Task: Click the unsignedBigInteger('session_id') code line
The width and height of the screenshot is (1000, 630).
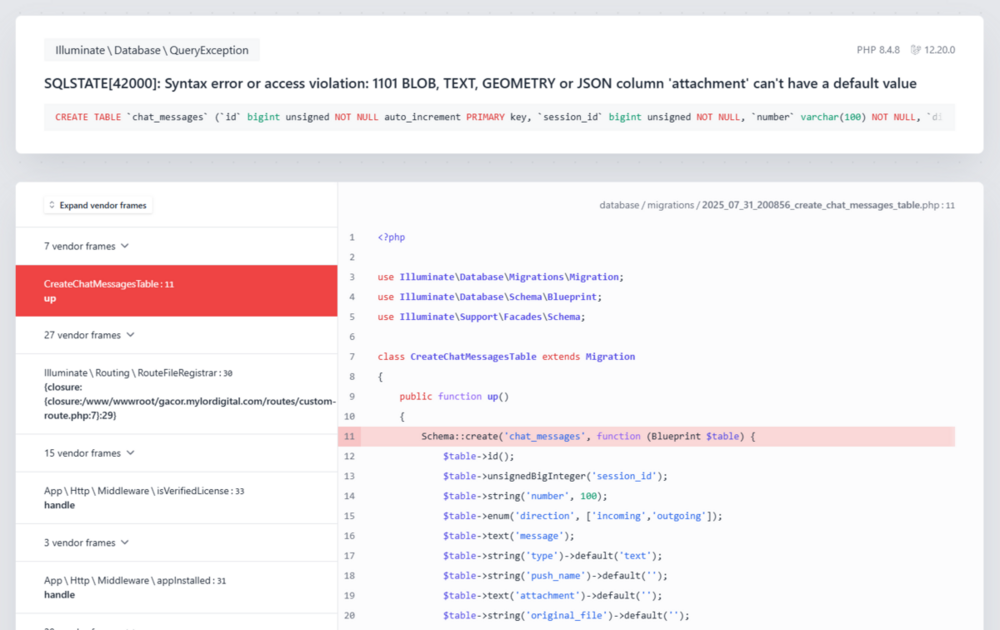Action: pyautogui.click(x=555, y=476)
